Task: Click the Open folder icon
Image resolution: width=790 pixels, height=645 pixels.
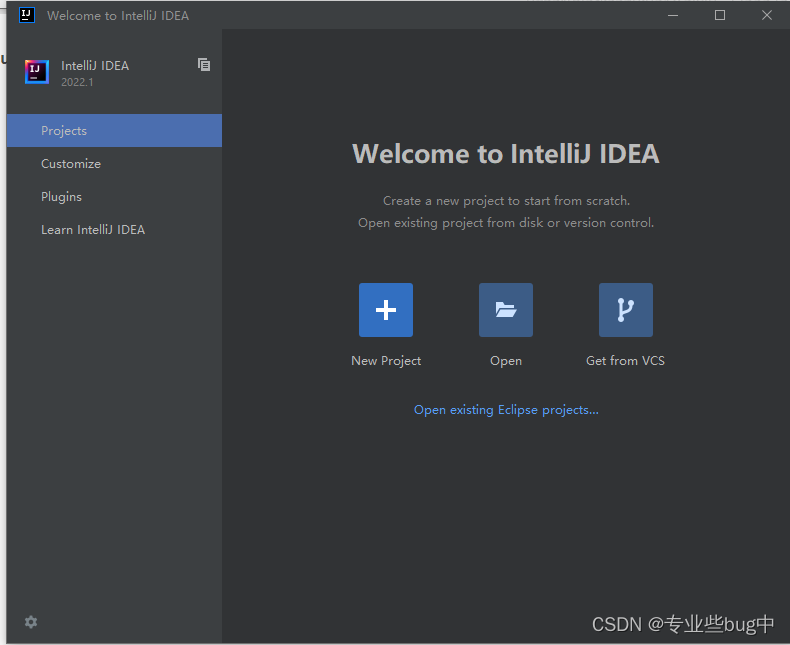Action: click(506, 310)
